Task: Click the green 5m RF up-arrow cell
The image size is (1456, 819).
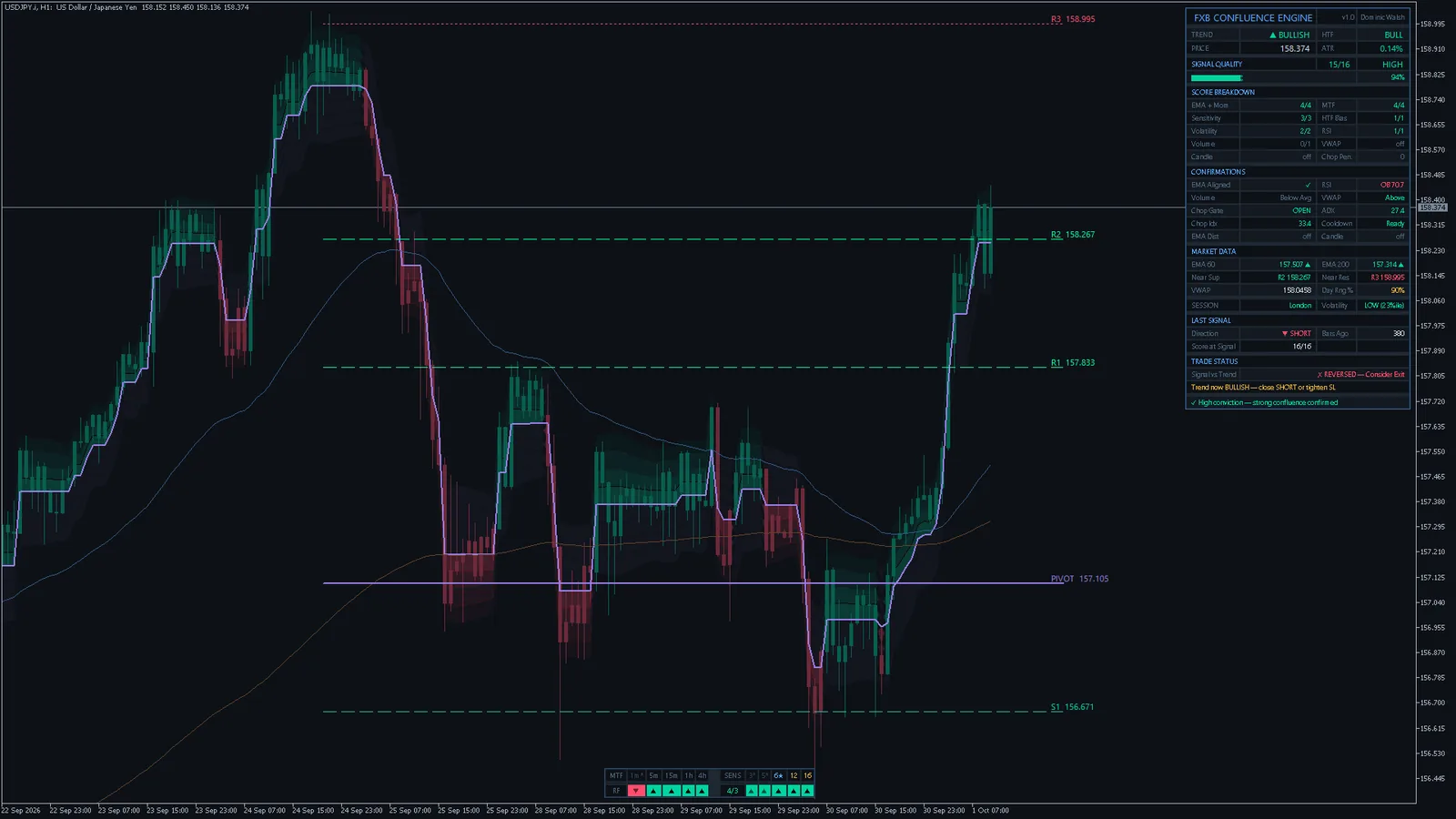Action: 654,791
